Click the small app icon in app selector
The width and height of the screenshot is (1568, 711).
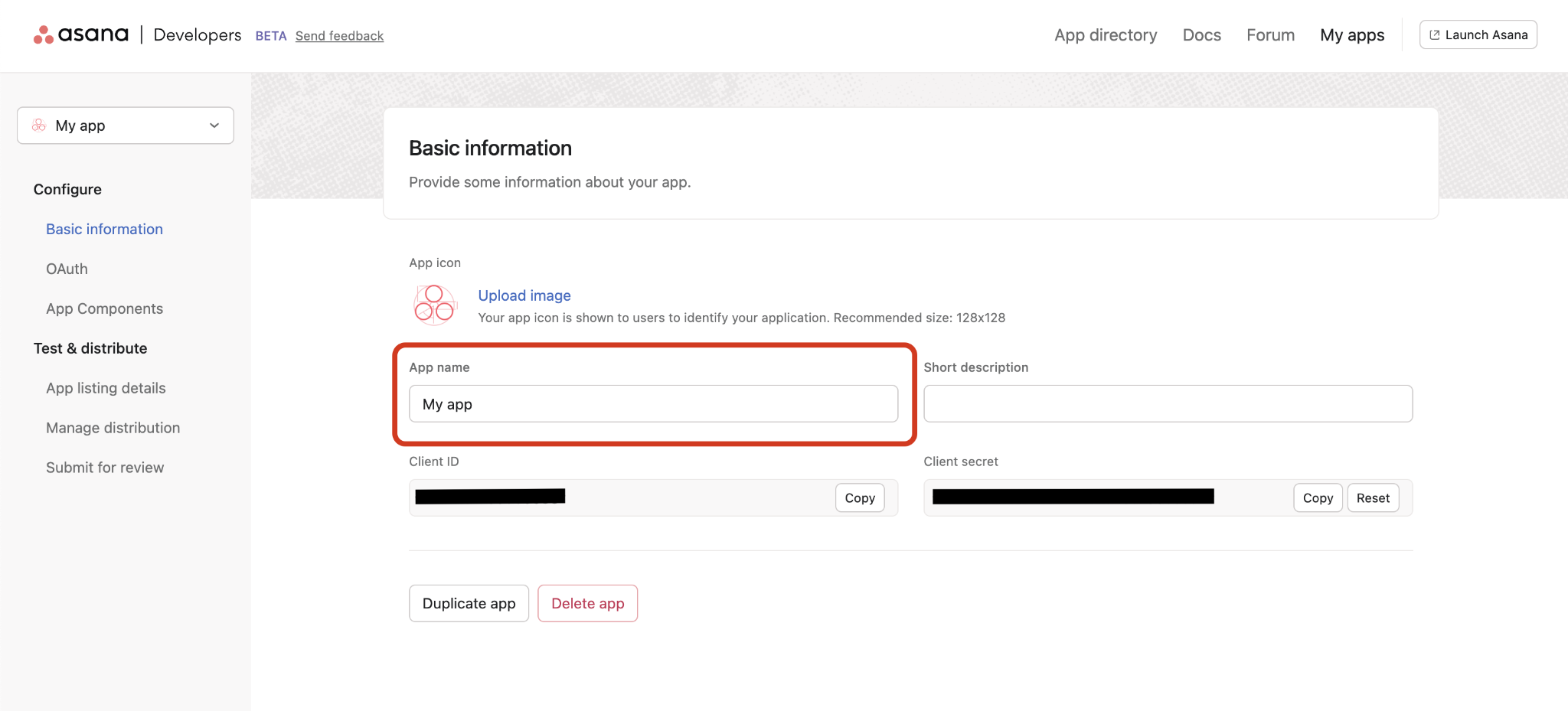39,126
